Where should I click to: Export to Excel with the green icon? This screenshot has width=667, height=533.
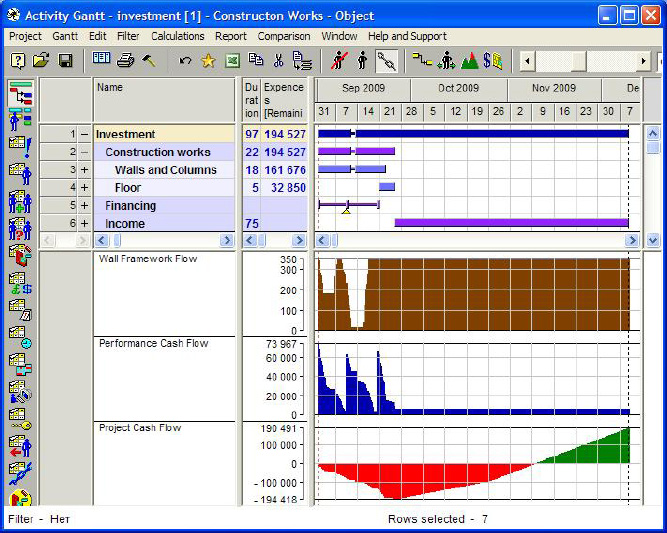[x=232, y=61]
